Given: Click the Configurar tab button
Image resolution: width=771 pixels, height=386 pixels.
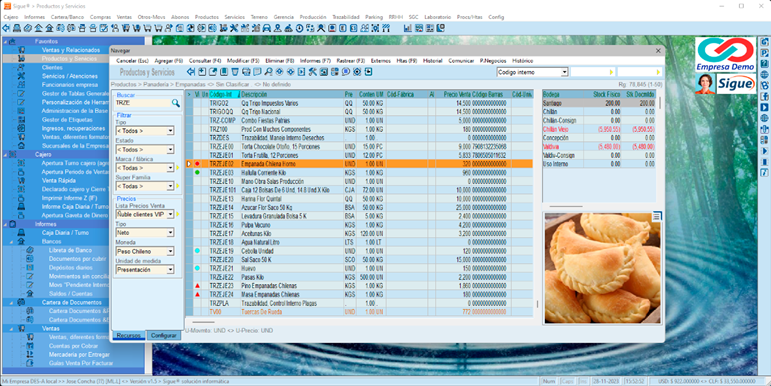Looking at the screenshot, I should [x=164, y=335].
